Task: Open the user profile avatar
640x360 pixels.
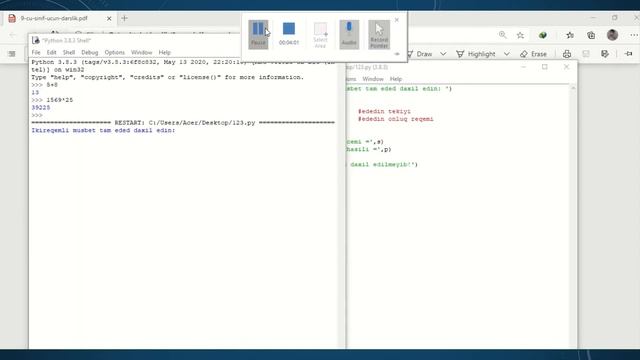Action: pyautogui.click(x=612, y=35)
